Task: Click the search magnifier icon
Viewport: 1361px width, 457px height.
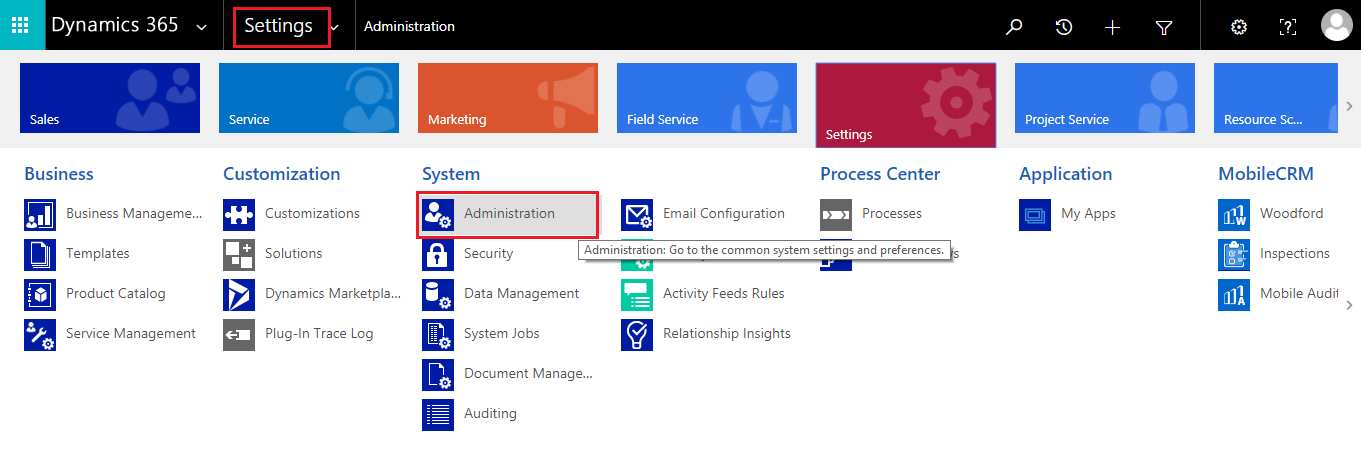Action: (x=1014, y=27)
